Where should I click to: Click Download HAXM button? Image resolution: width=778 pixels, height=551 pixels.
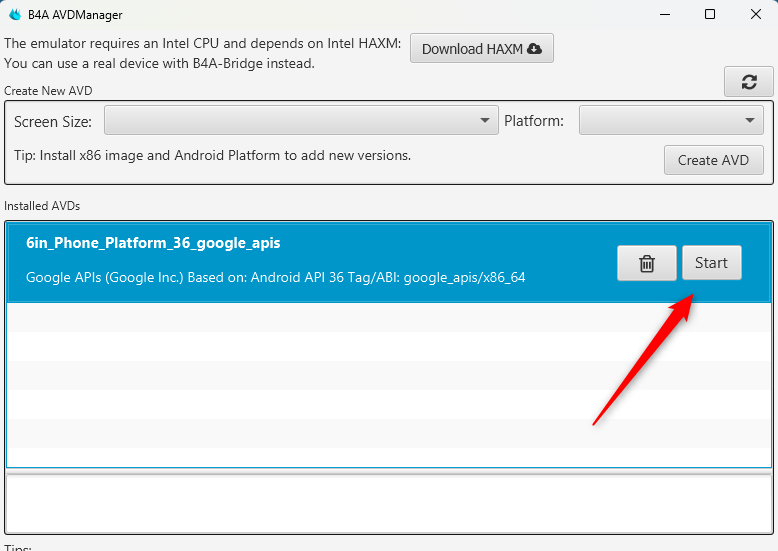click(x=482, y=49)
